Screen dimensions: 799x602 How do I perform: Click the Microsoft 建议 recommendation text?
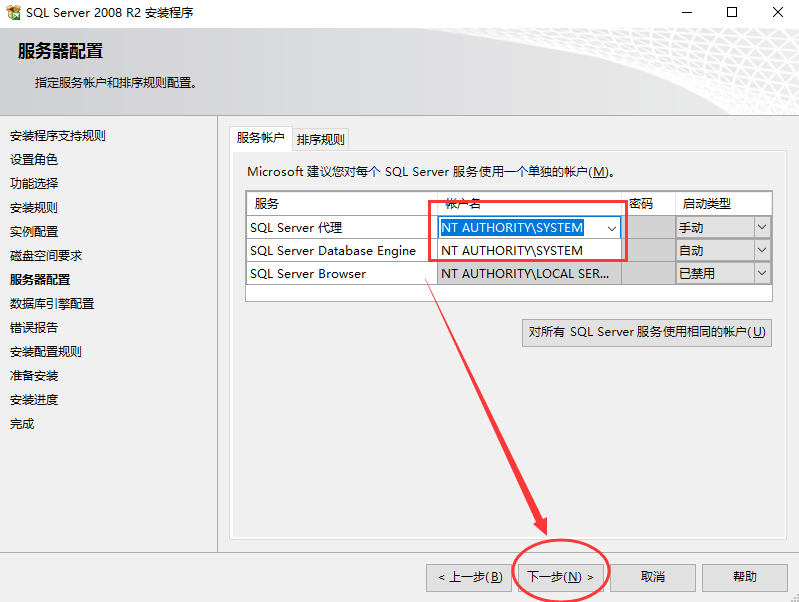(x=431, y=172)
